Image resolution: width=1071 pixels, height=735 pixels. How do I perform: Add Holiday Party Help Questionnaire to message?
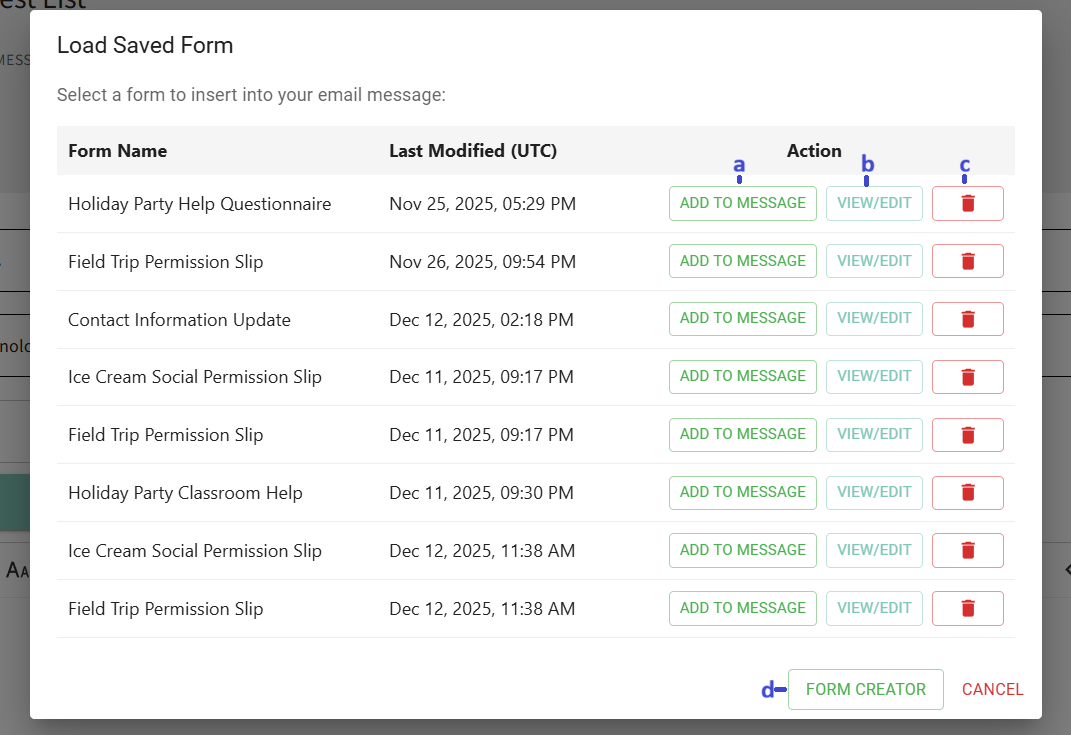click(x=742, y=203)
